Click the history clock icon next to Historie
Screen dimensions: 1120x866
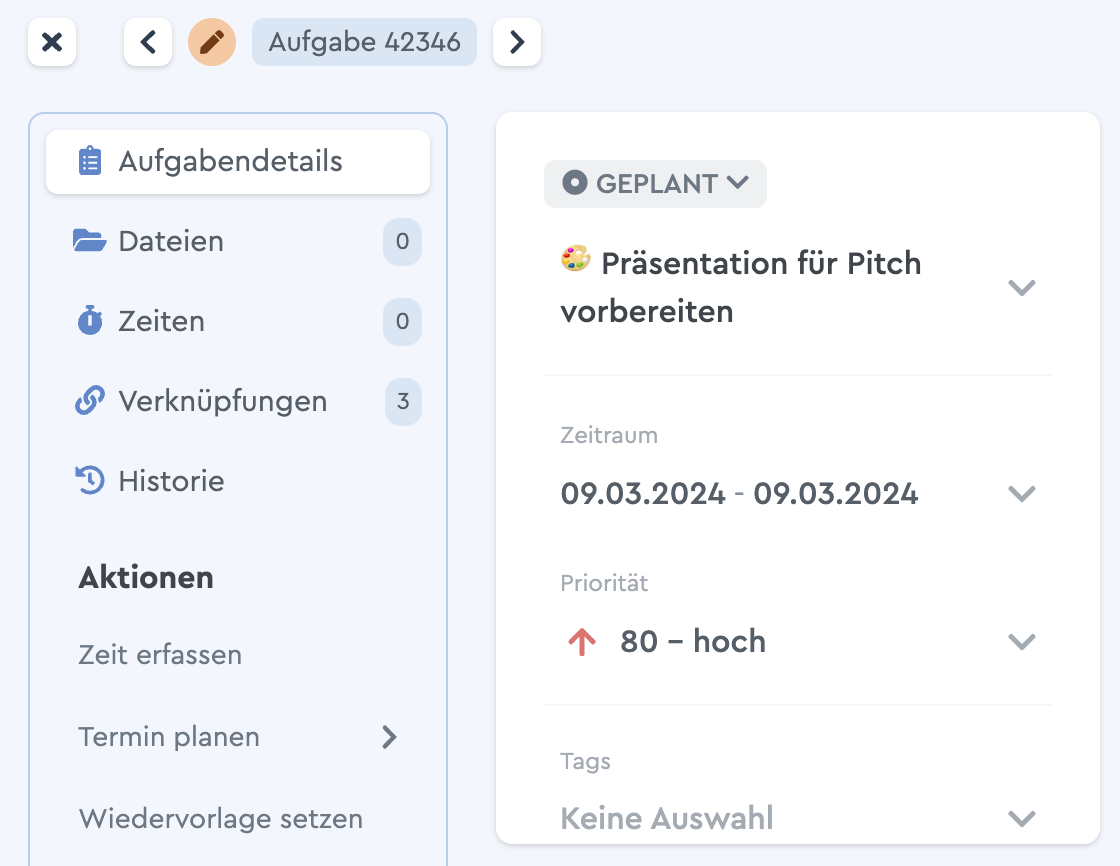coord(90,481)
